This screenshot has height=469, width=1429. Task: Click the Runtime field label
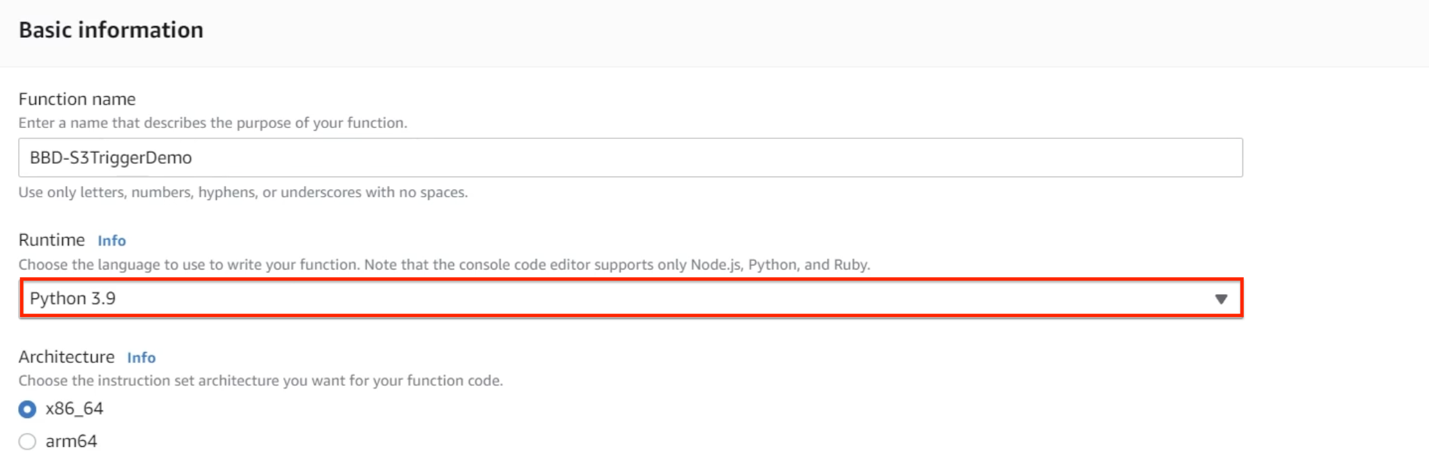pyautogui.click(x=53, y=241)
